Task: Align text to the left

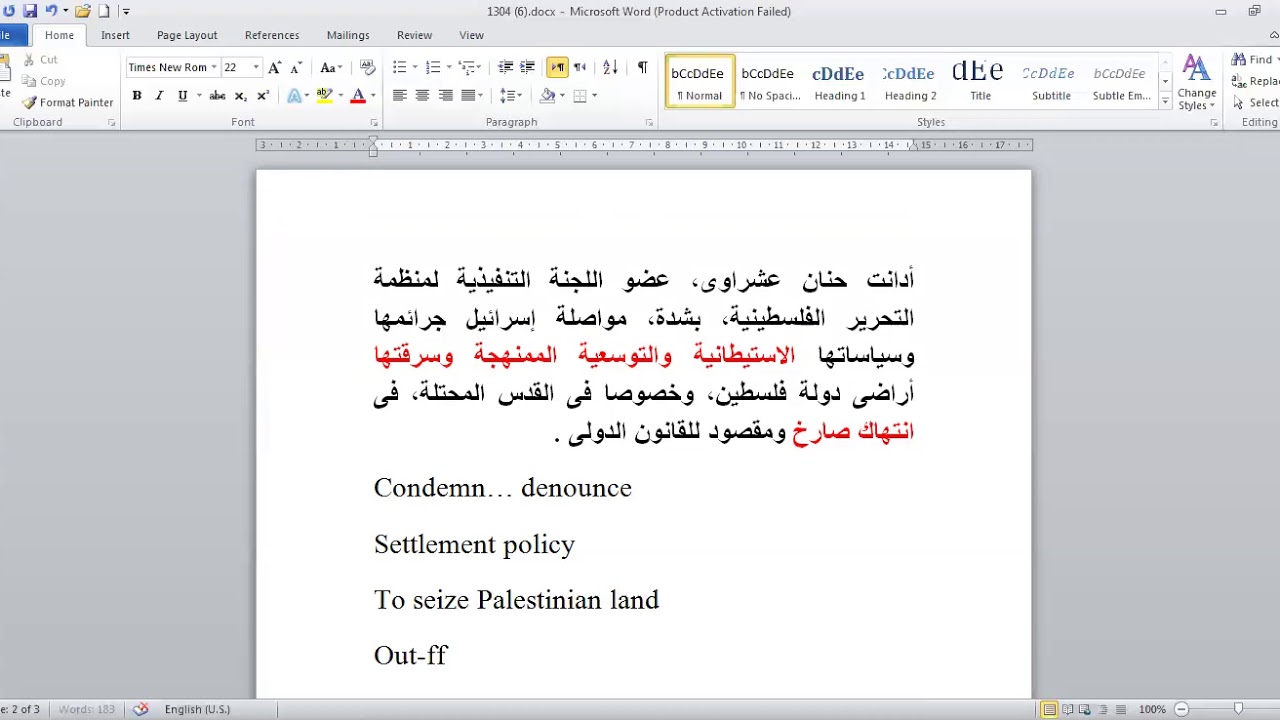Action: click(x=399, y=96)
